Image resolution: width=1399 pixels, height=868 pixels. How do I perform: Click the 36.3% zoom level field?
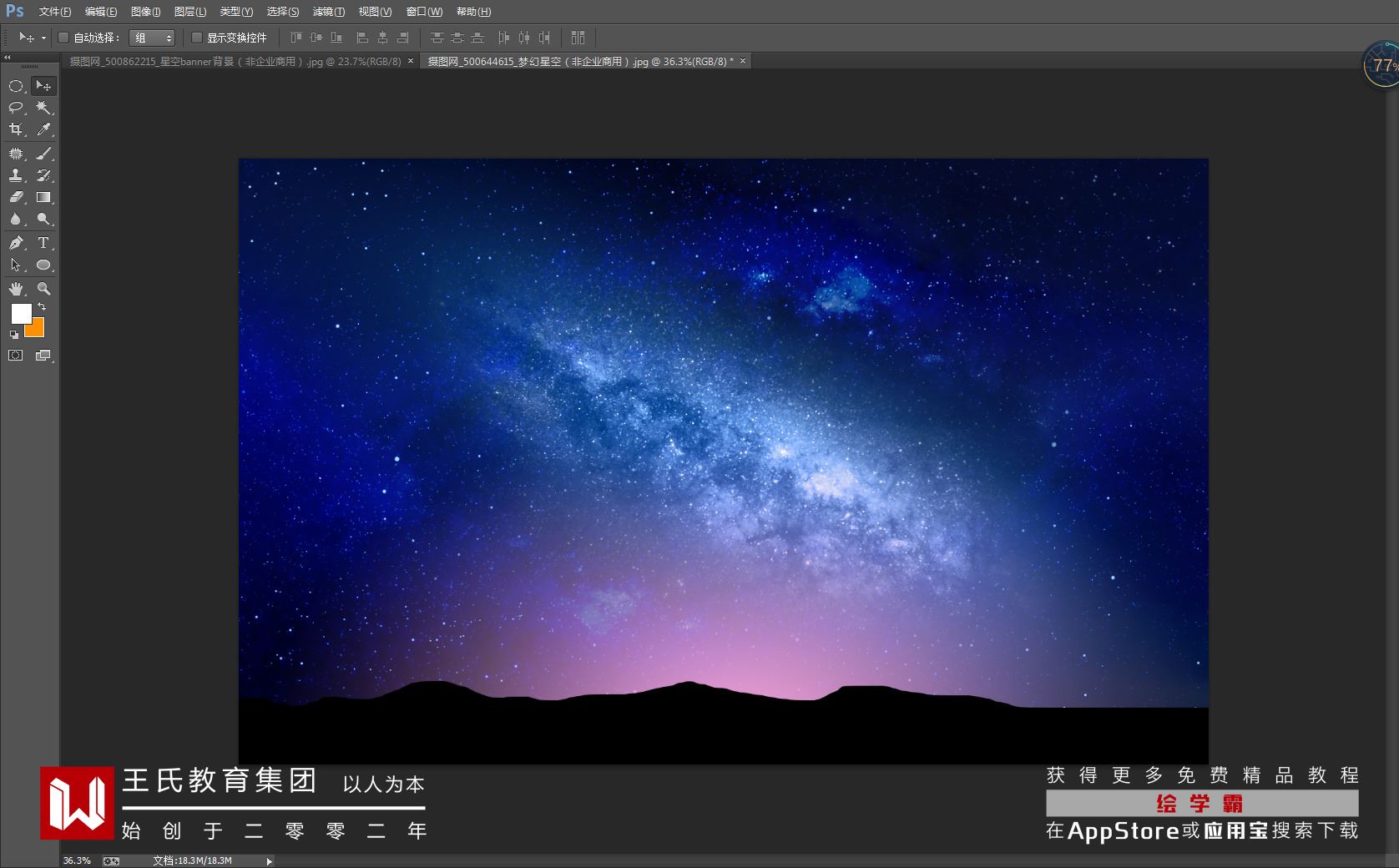[78, 860]
